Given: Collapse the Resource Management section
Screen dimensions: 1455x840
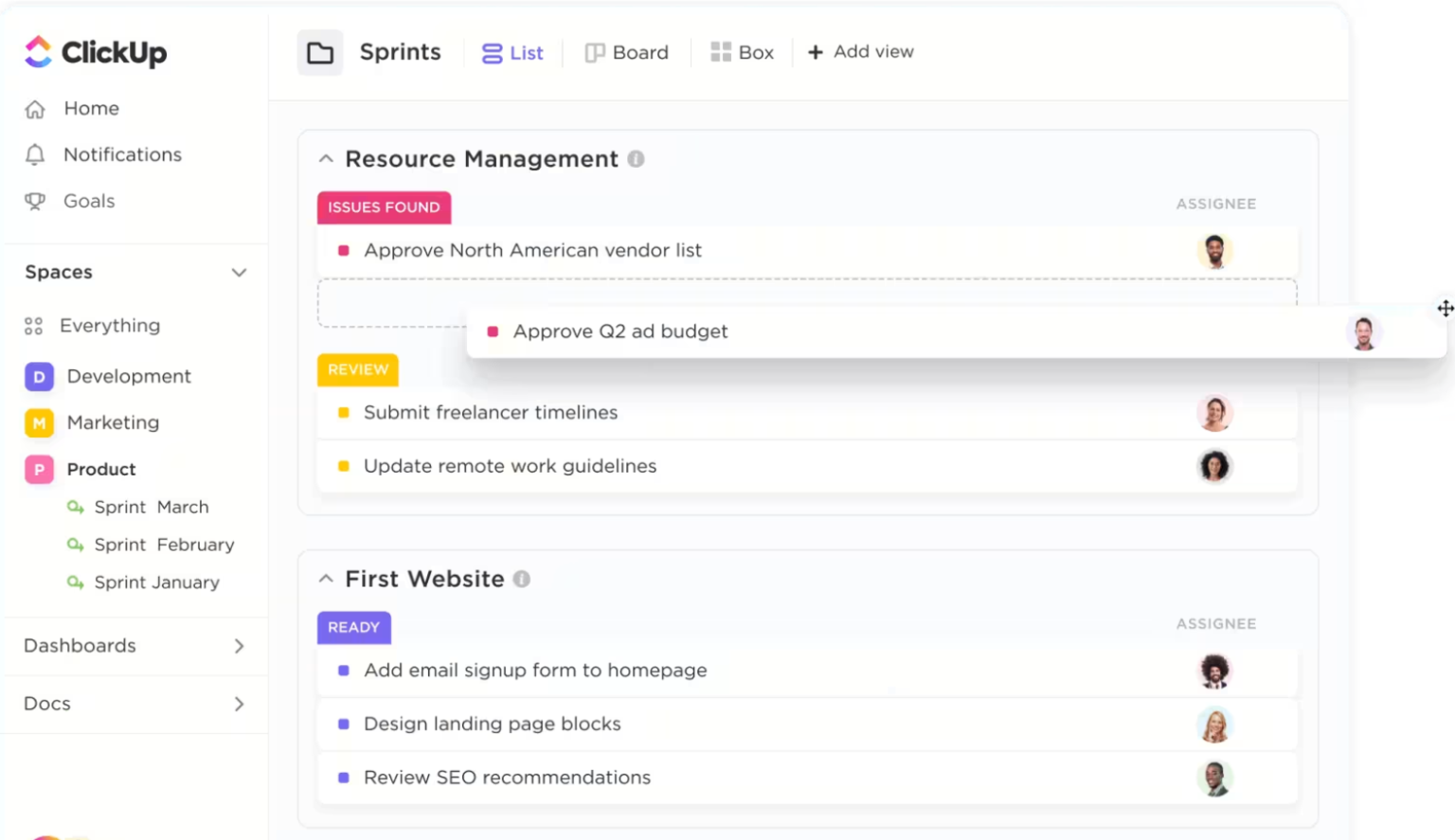Looking at the screenshot, I should tap(326, 159).
